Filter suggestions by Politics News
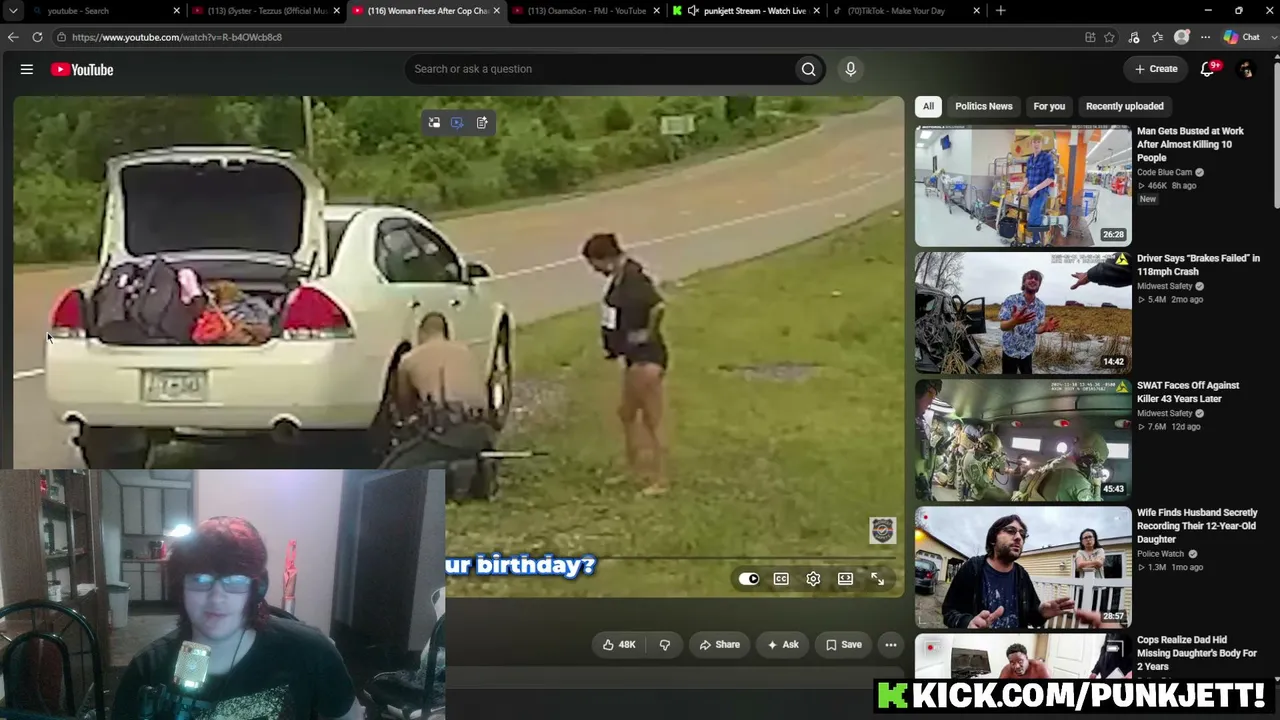1280x720 pixels. coord(984,106)
